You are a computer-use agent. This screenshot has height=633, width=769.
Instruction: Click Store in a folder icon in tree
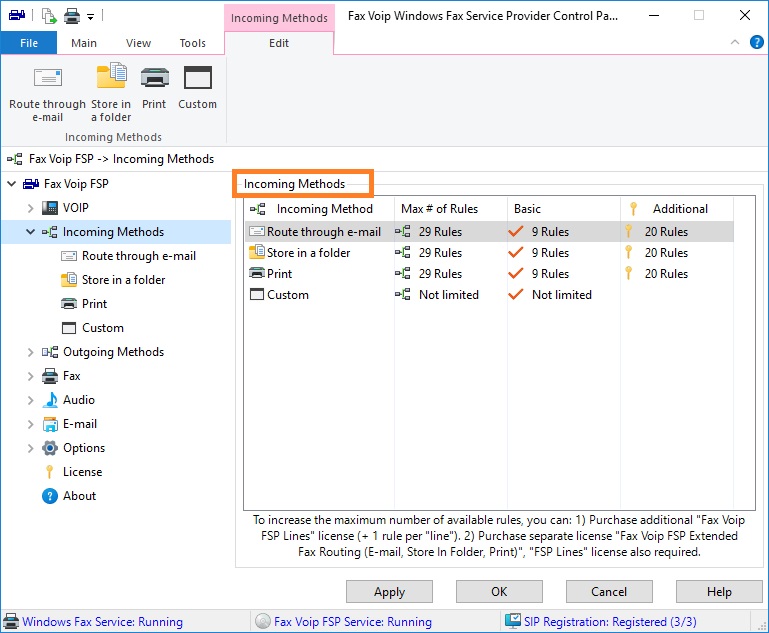click(x=69, y=279)
